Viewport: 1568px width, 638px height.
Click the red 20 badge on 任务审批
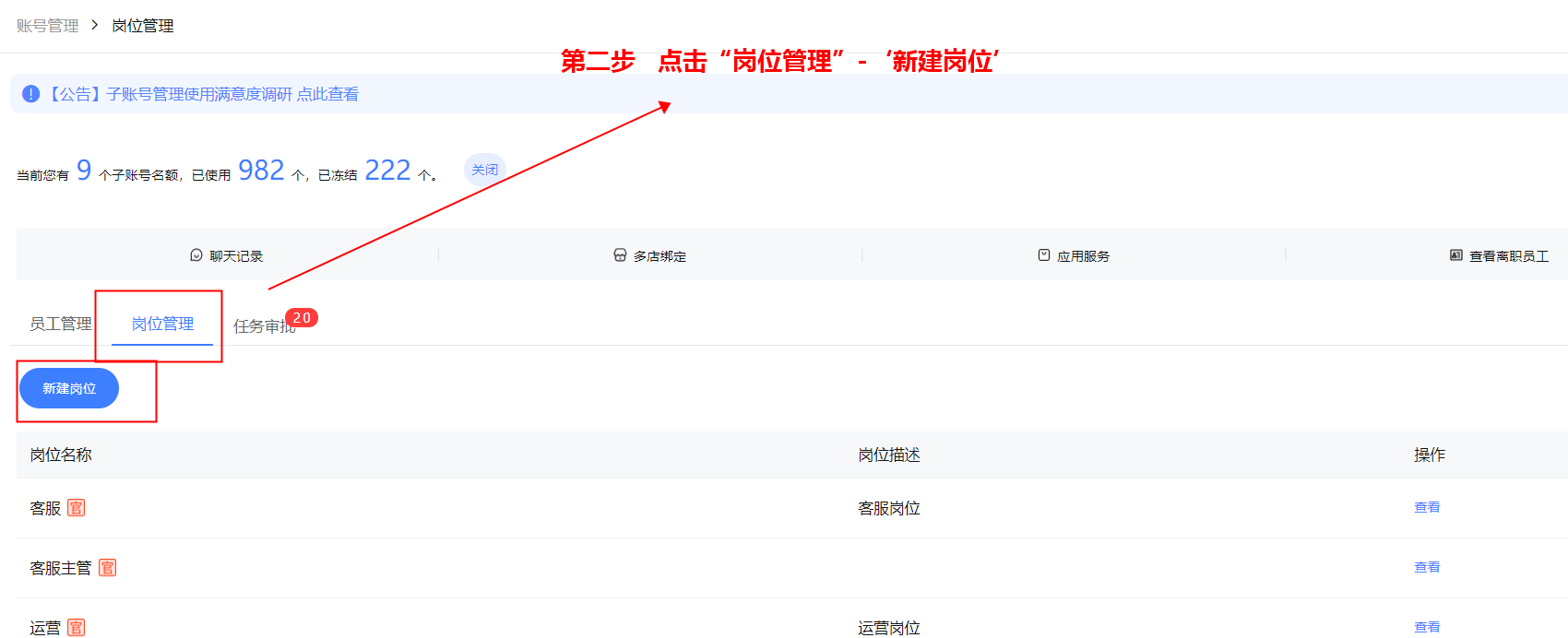302,318
